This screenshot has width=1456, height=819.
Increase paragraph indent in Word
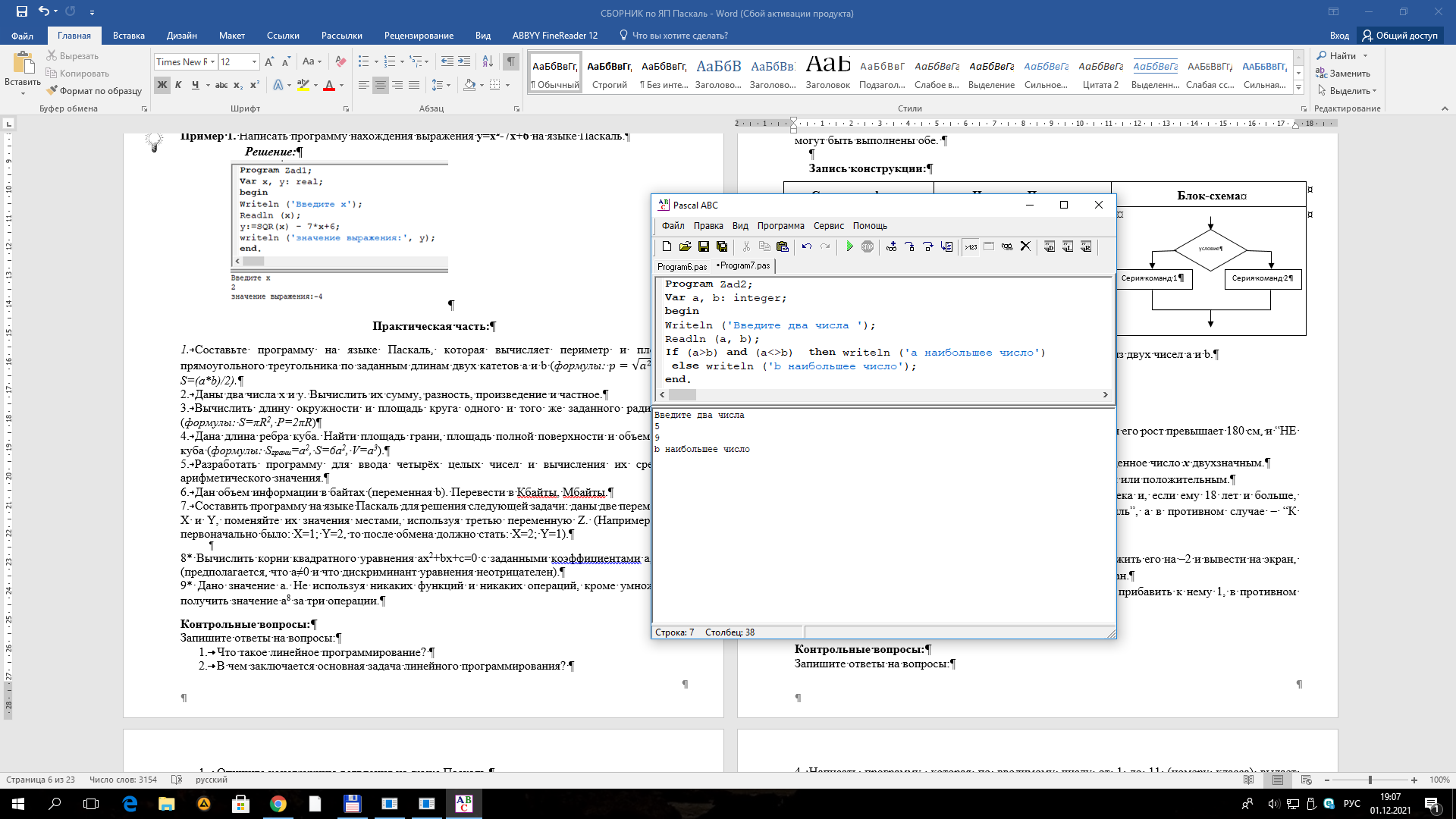tap(465, 61)
